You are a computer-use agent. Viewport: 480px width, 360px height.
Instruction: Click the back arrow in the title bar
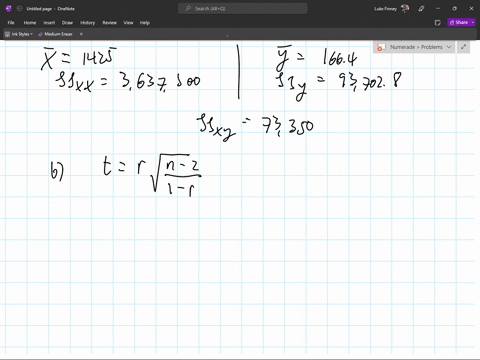(19, 9)
